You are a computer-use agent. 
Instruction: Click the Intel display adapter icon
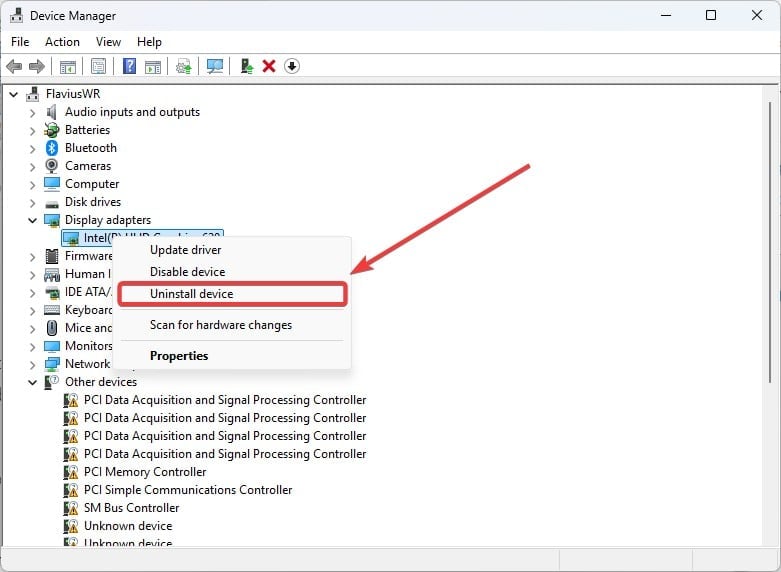71,238
